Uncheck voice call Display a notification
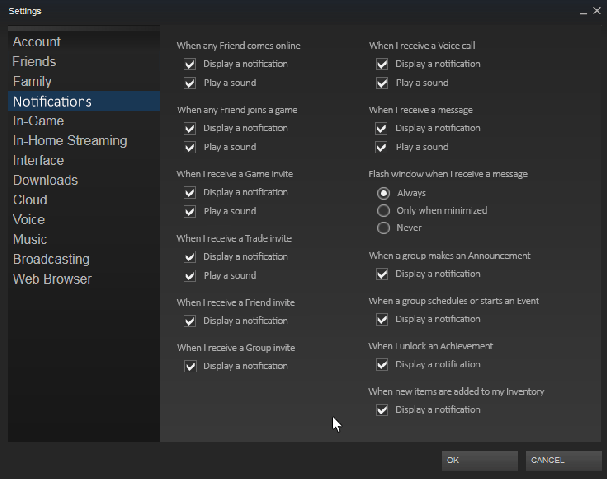 pyautogui.click(x=382, y=64)
